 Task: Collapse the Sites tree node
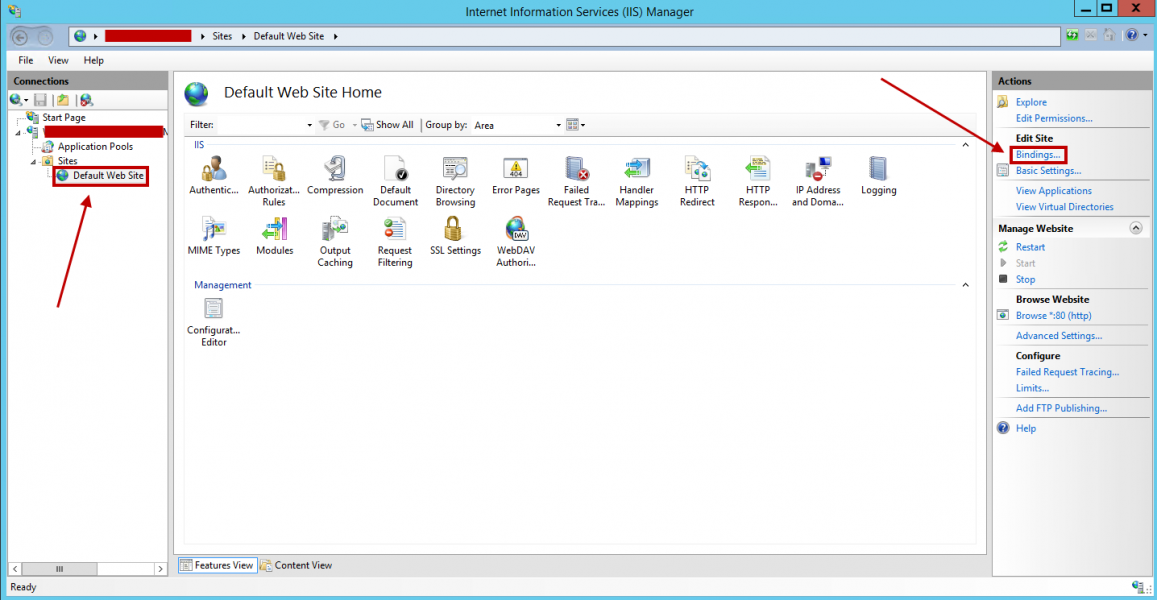[x=33, y=162]
